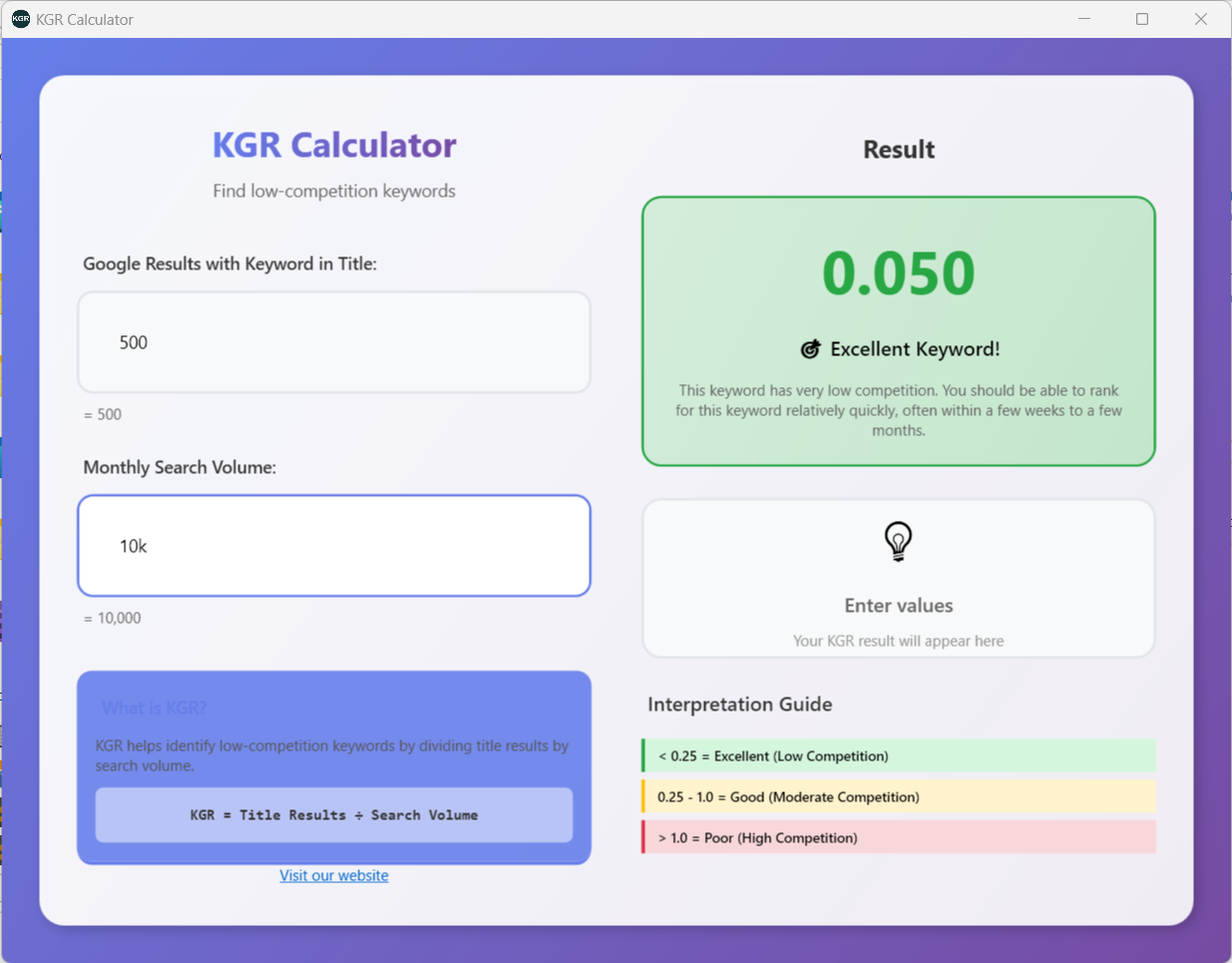Viewport: 1232px width, 963px height.
Task: Click the Google Results with Keyword in Title label
Action: [230, 263]
